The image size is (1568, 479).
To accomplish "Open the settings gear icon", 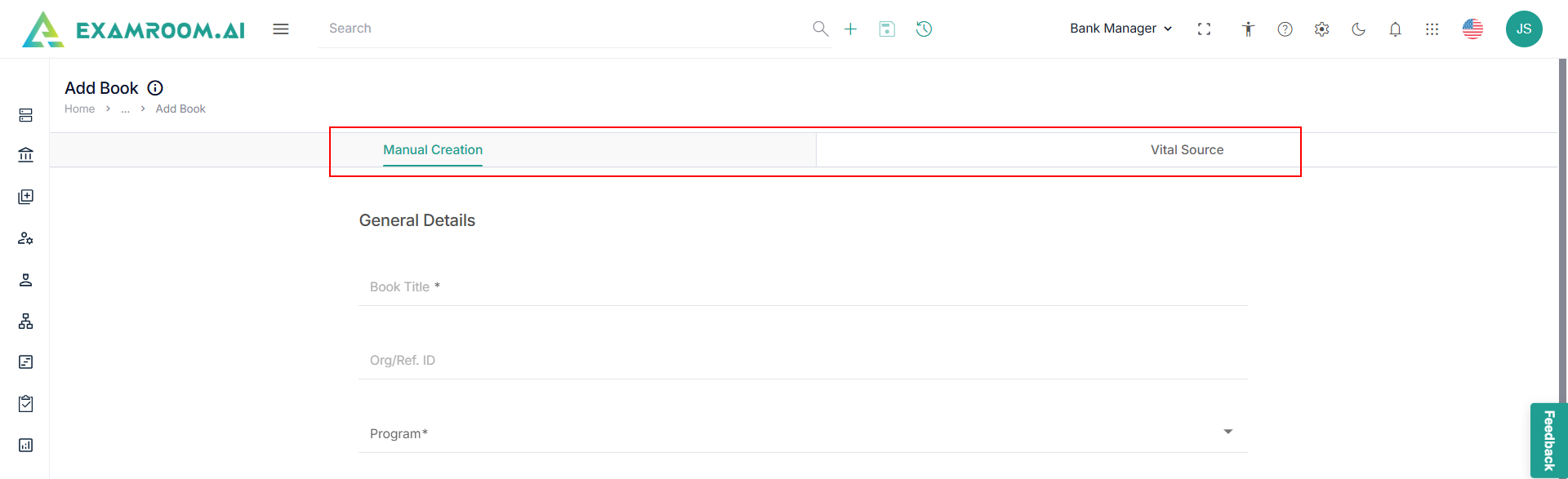I will pos(1321,29).
